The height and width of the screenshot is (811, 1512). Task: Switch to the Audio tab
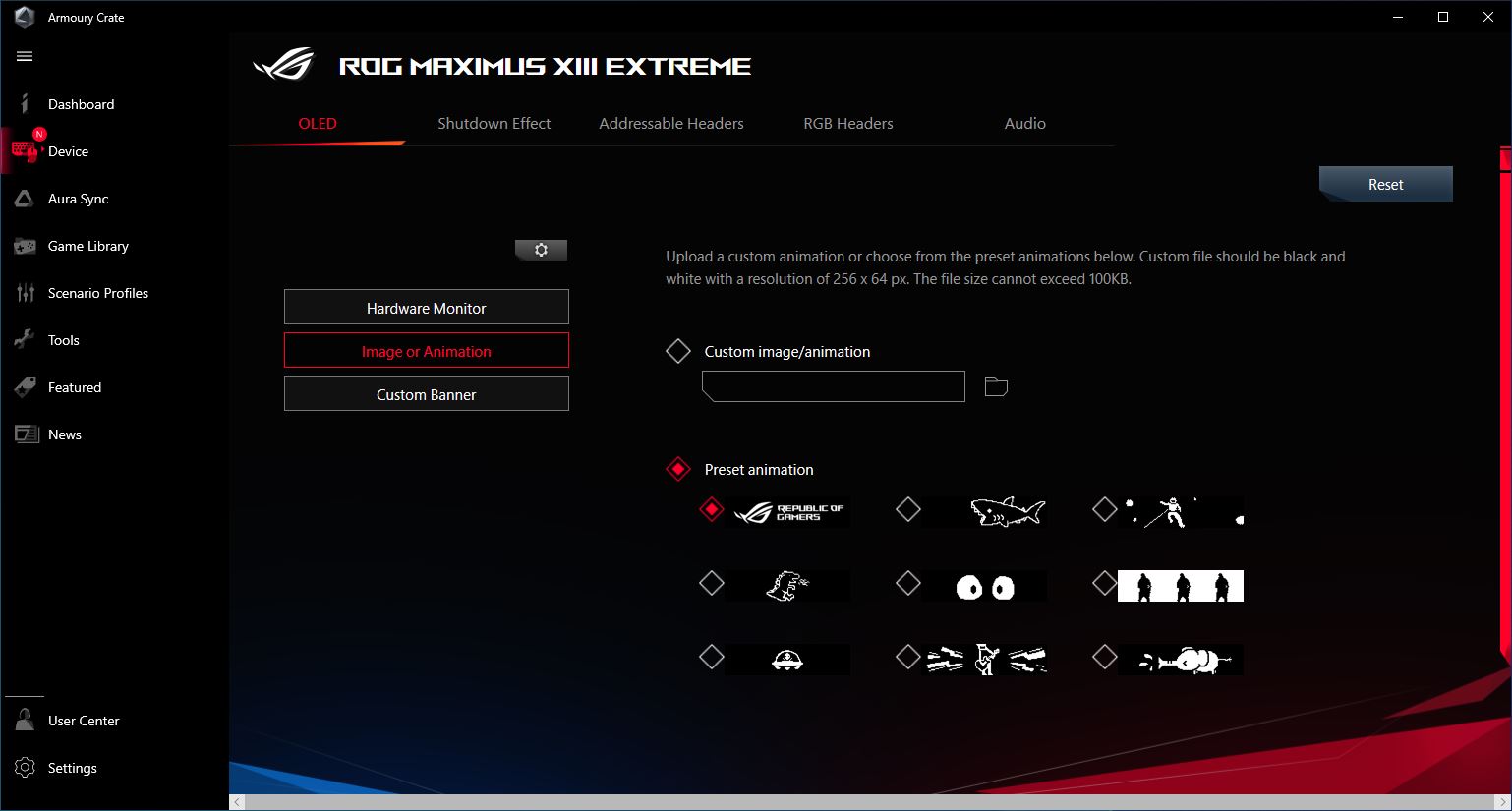point(1025,123)
